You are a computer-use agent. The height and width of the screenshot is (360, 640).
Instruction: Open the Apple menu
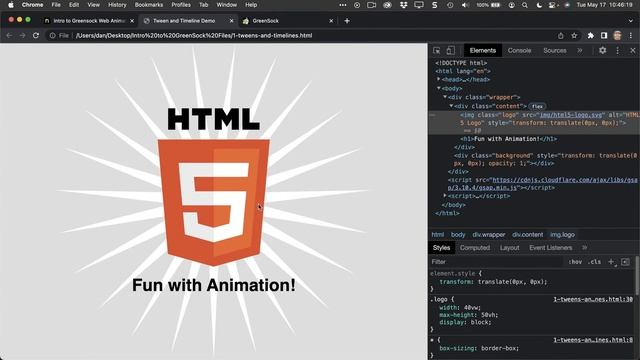11,5
